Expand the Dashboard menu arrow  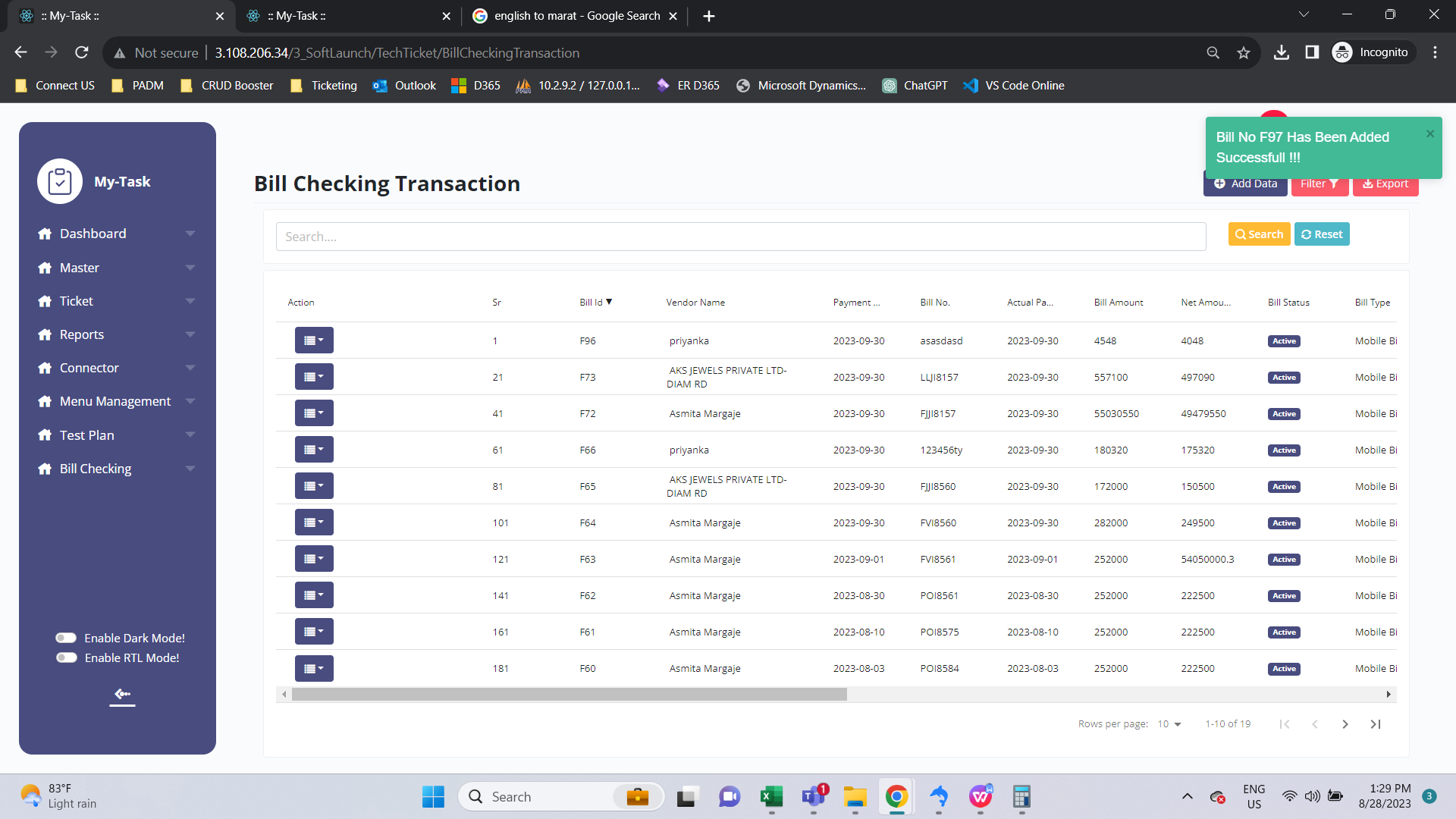coord(190,234)
